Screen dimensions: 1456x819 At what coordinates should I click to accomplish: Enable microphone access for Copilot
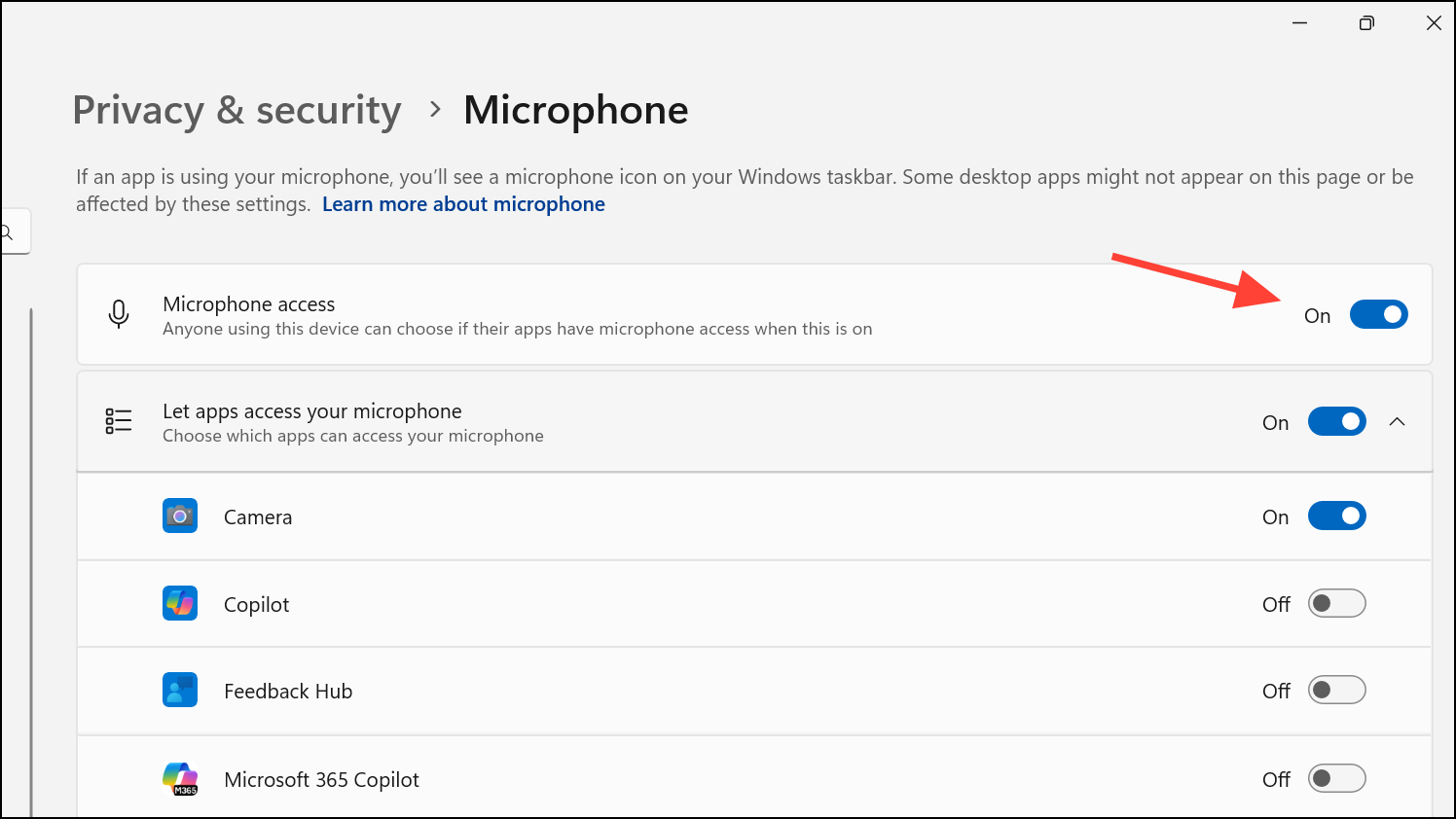[x=1336, y=603]
